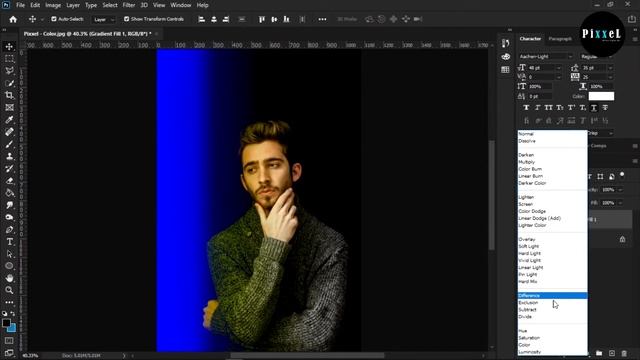Select the Clone Stamp tool
This screenshot has width=640, height=360.
pyautogui.click(x=9, y=156)
